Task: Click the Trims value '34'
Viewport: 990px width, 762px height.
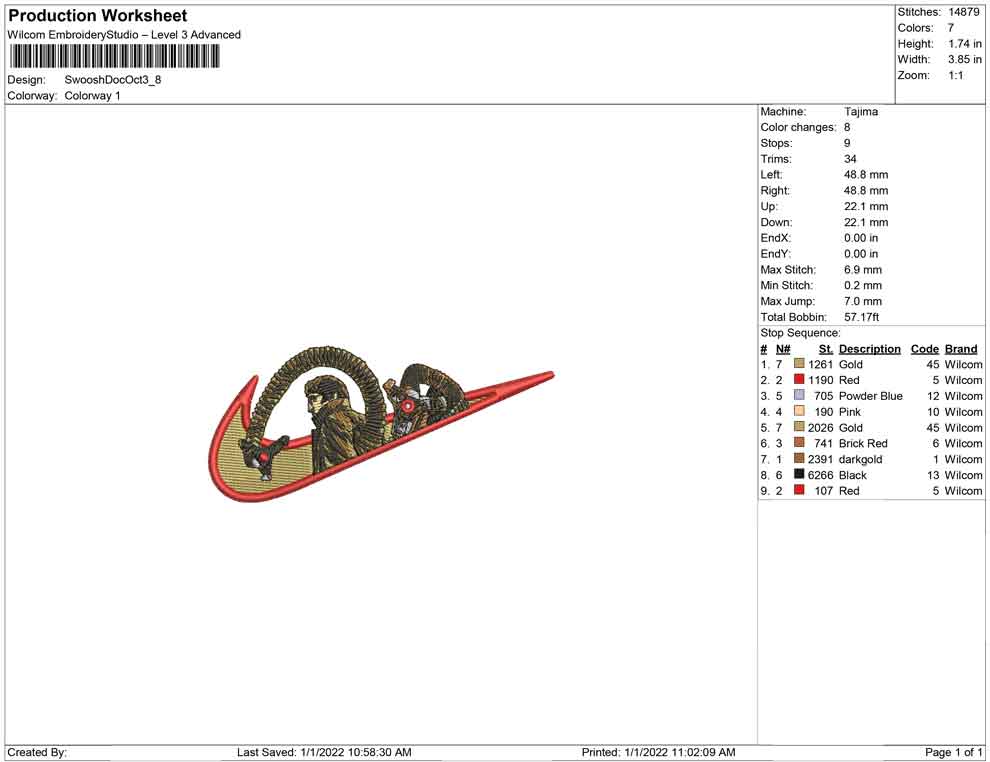Action: [x=850, y=159]
